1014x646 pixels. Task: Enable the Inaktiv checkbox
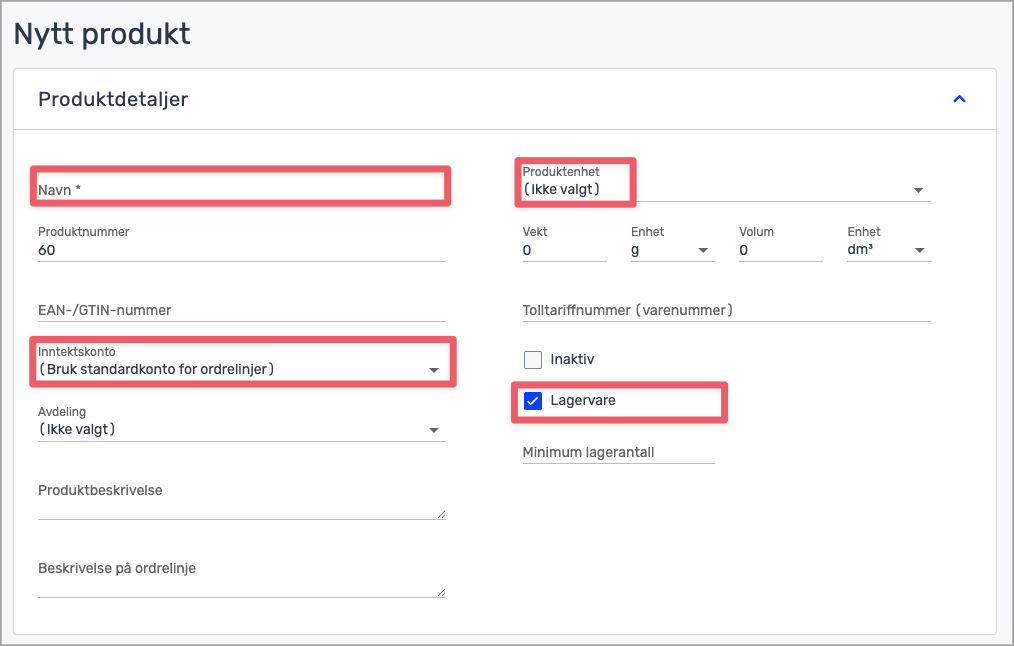pyautogui.click(x=533, y=359)
